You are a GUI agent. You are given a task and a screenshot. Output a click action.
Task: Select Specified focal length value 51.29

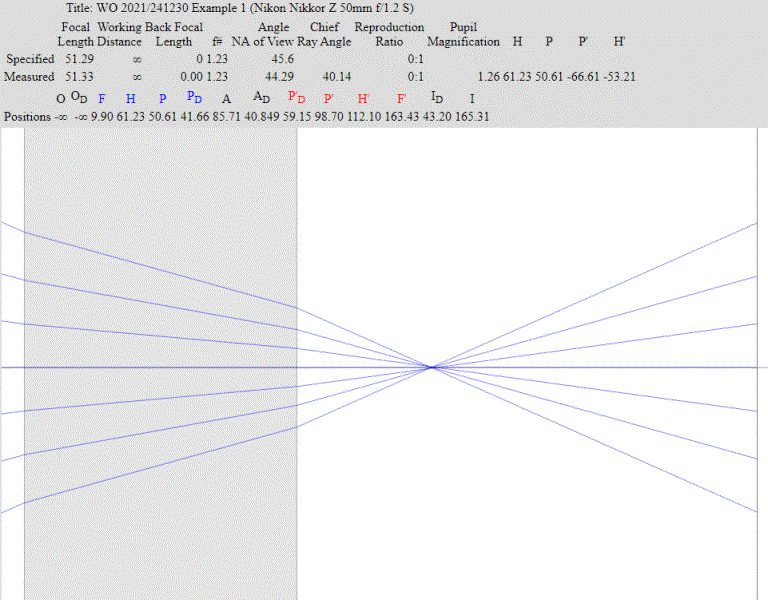click(79, 59)
